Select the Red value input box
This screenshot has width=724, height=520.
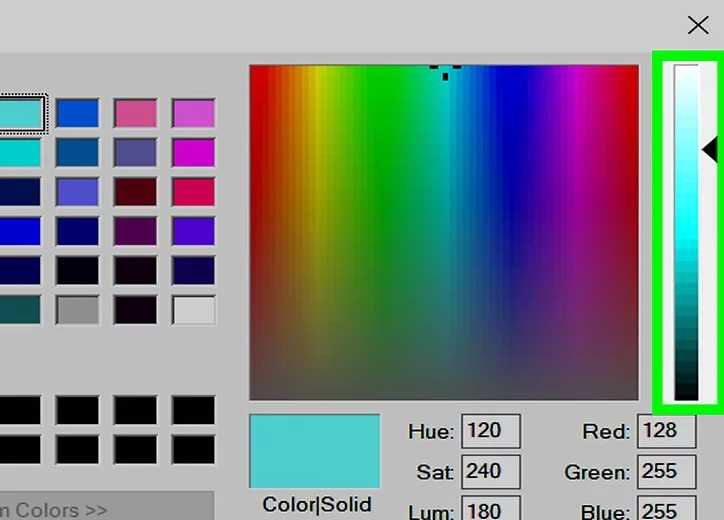coord(665,432)
